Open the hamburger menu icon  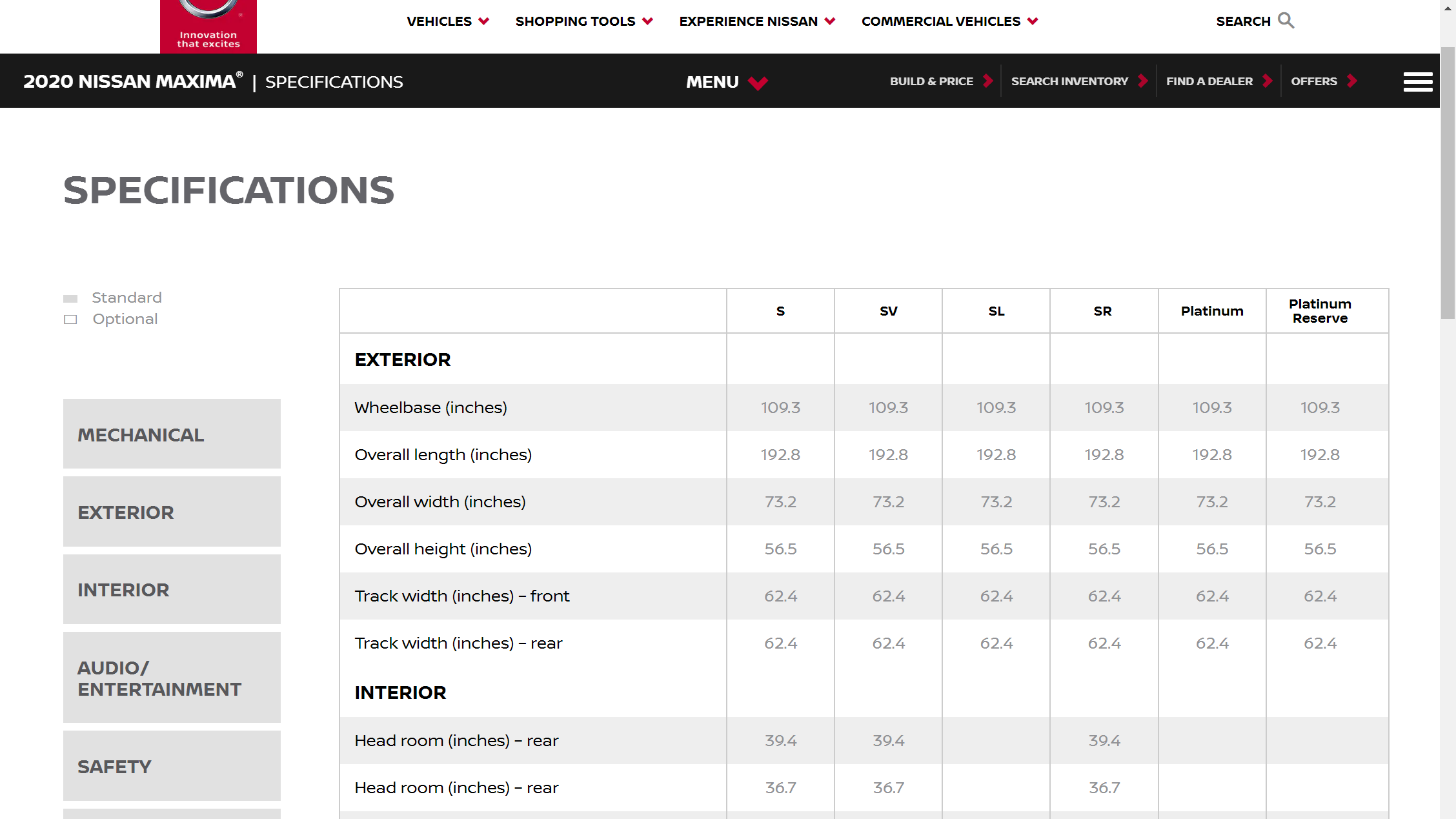(x=1417, y=82)
